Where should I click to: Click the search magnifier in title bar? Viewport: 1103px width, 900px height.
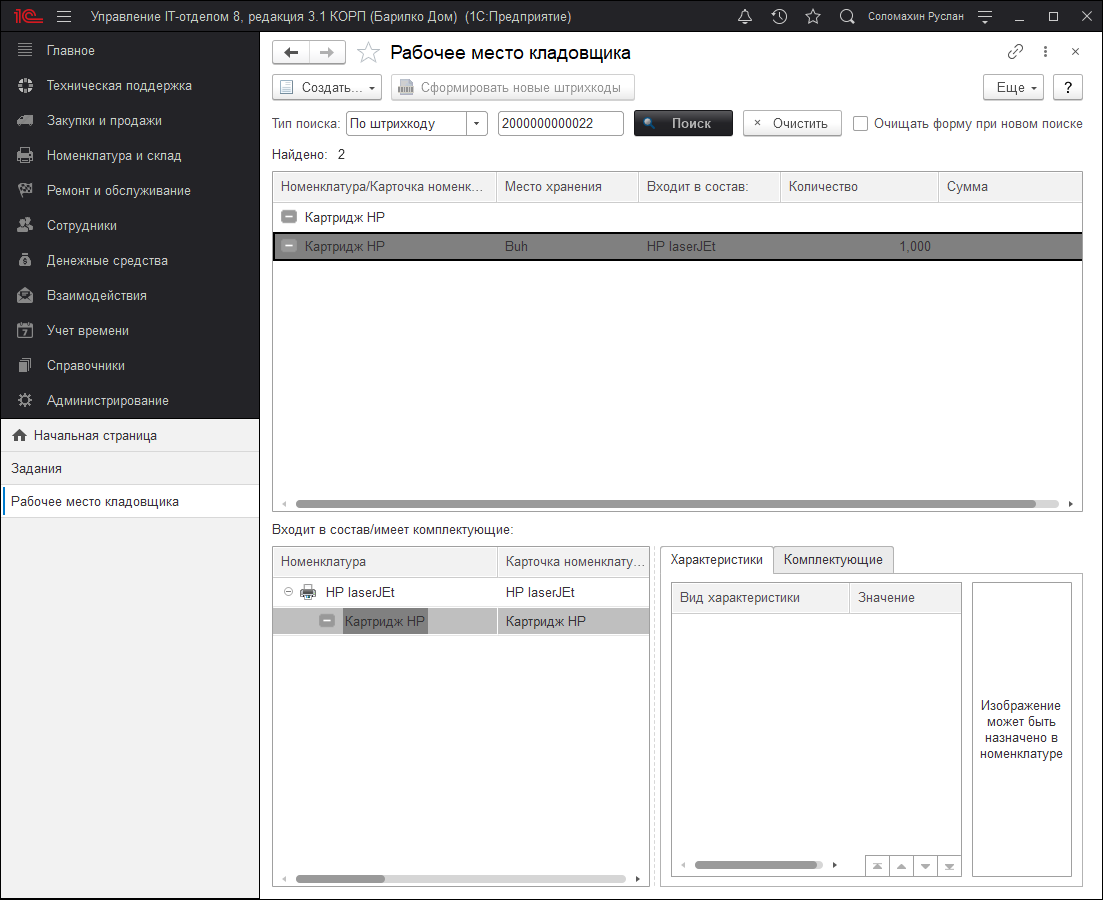pos(847,17)
